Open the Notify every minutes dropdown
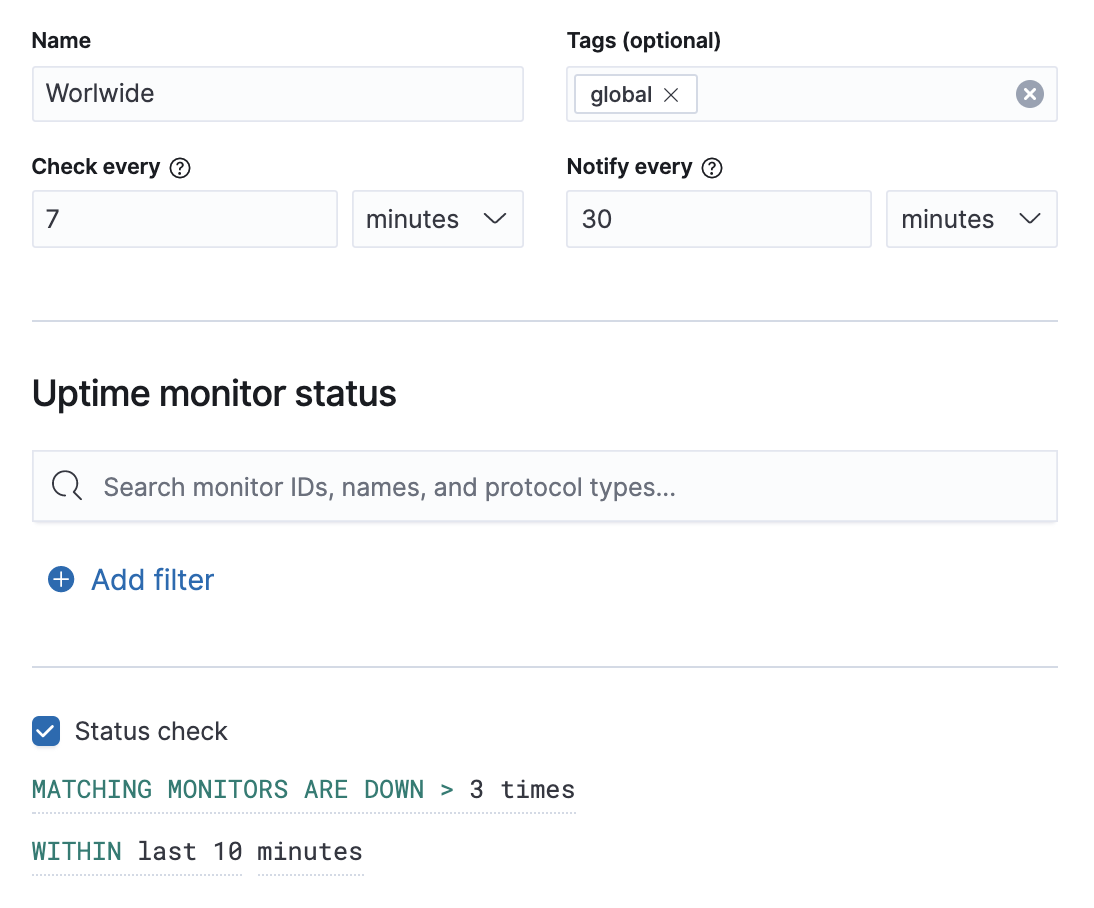 (971, 218)
